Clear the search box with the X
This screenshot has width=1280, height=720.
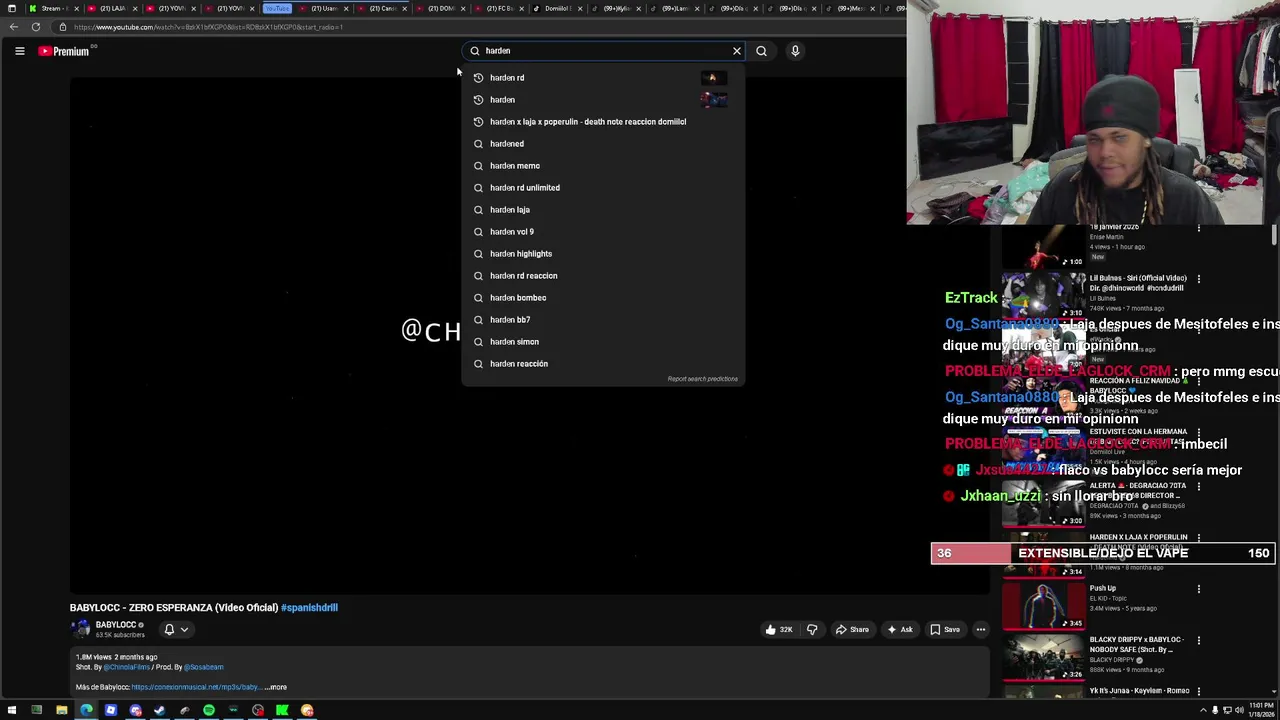click(737, 51)
